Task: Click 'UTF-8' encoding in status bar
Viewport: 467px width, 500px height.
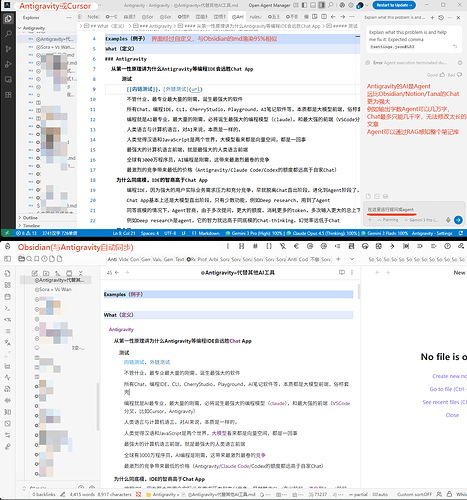Action: click(x=170, y=233)
